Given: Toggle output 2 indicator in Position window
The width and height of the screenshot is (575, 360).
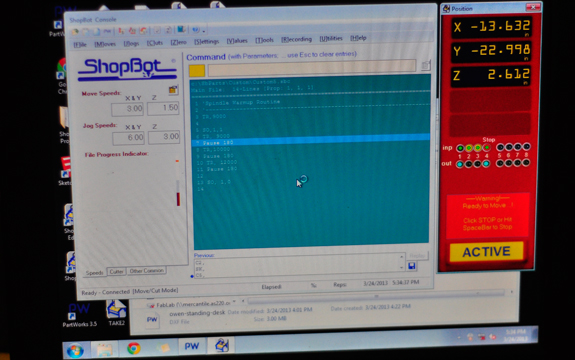Looking at the screenshot, I should click(x=469, y=164).
